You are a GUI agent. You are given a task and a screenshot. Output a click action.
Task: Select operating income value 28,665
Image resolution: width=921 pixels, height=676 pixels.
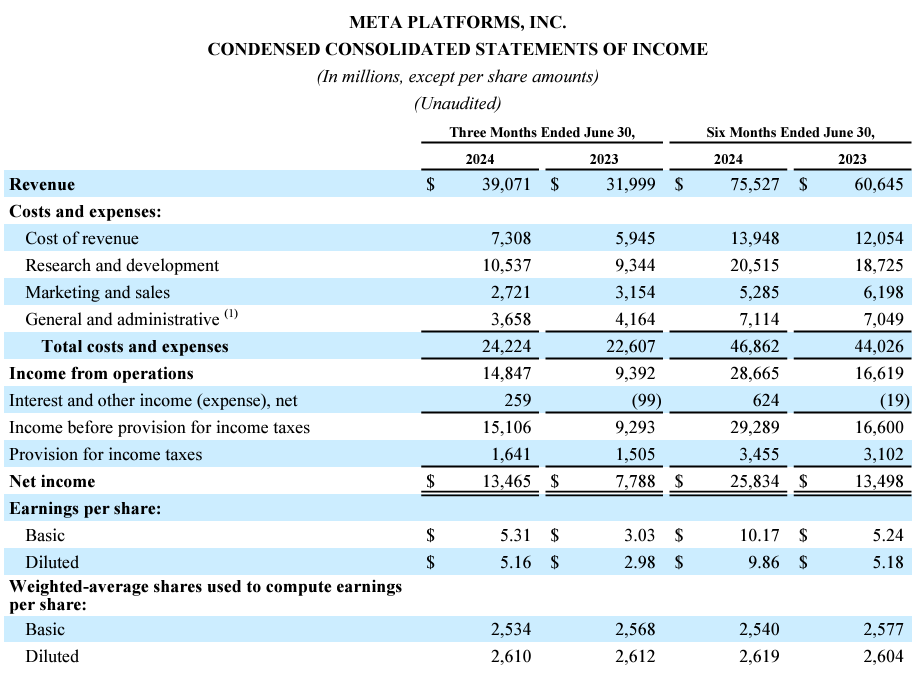pos(755,374)
